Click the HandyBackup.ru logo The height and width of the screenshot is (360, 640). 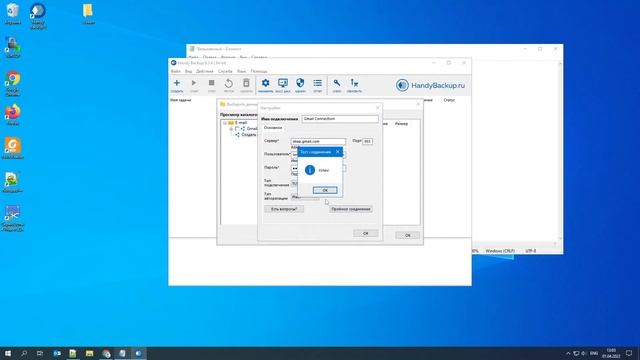(x=430, y=85)
